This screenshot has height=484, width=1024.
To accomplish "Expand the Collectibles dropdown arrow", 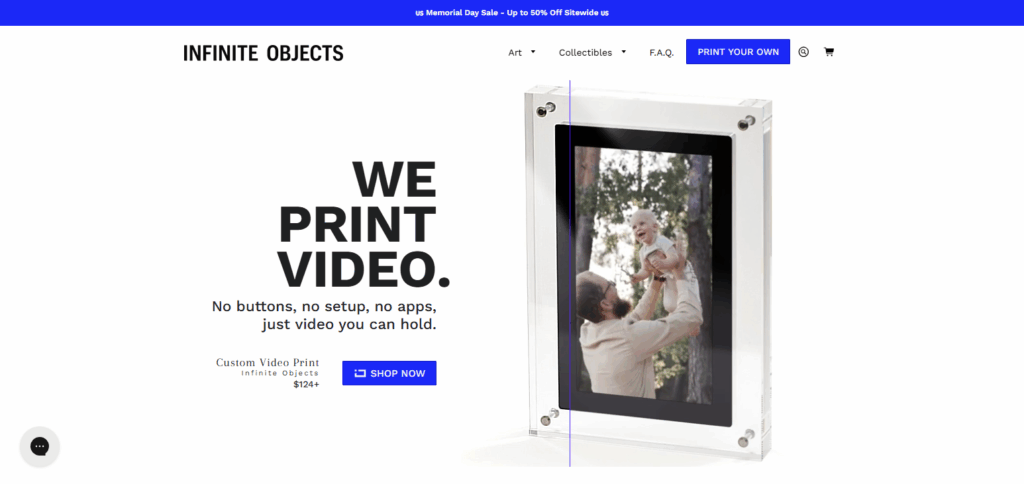I will click(624, 52).
